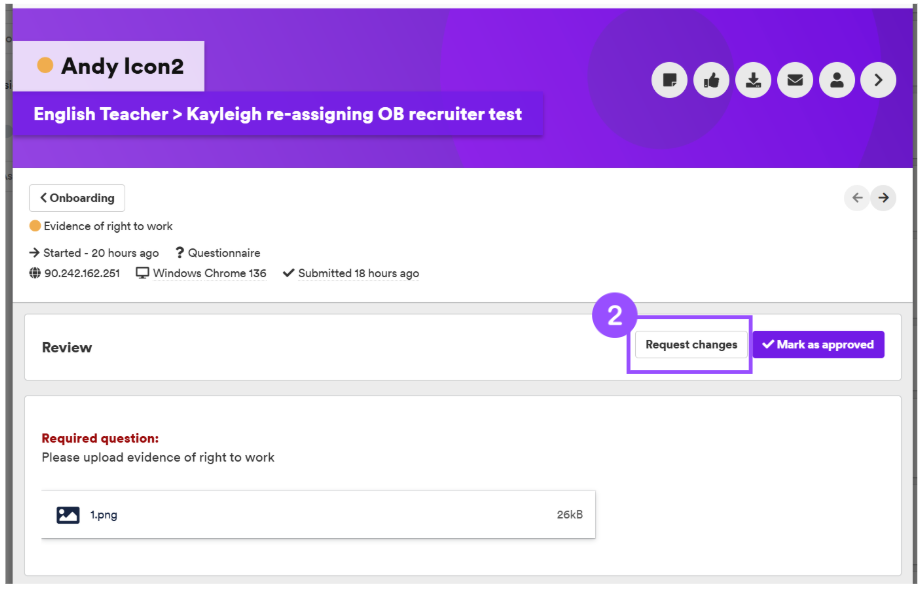Screen dimensions: 922x589
Task: Click the globe icon beside IP address
Action: [x=35, y=273]
